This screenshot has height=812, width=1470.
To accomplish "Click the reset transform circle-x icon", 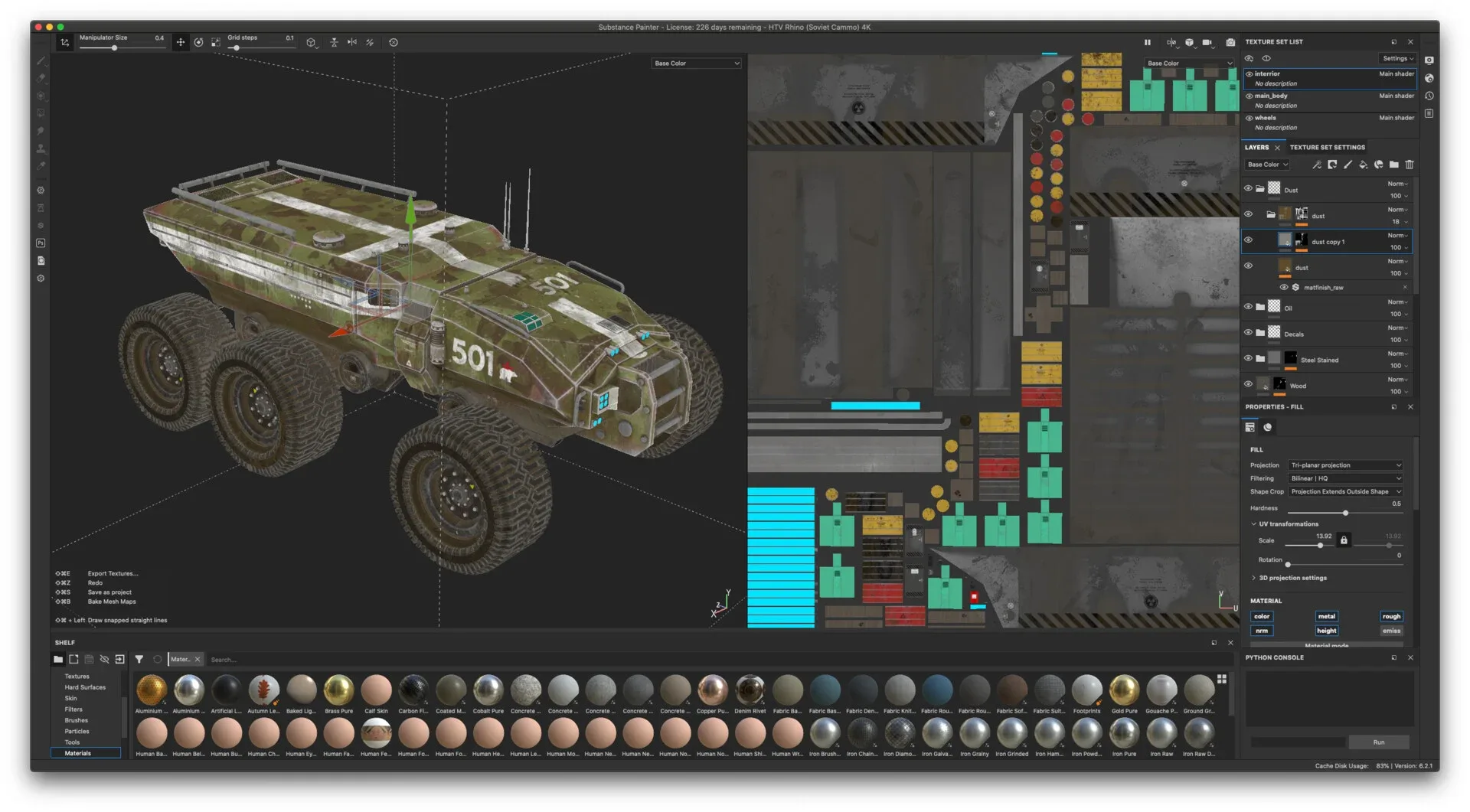I will (394, 43).
